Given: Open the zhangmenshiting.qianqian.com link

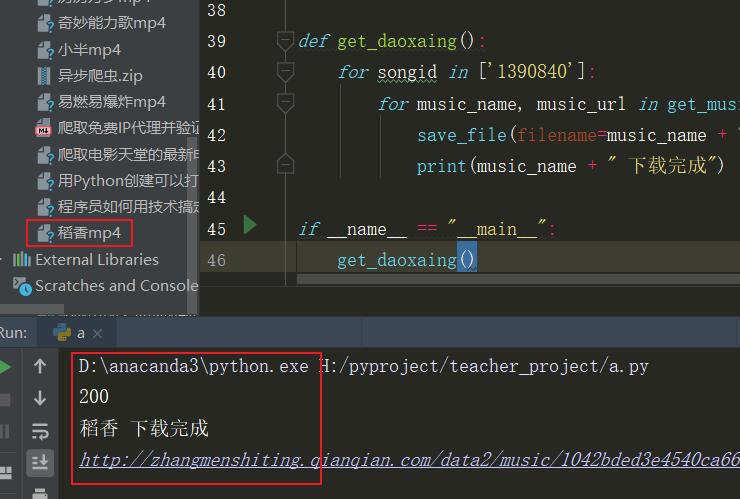Looking at the screenshot, I should (410, 459).
